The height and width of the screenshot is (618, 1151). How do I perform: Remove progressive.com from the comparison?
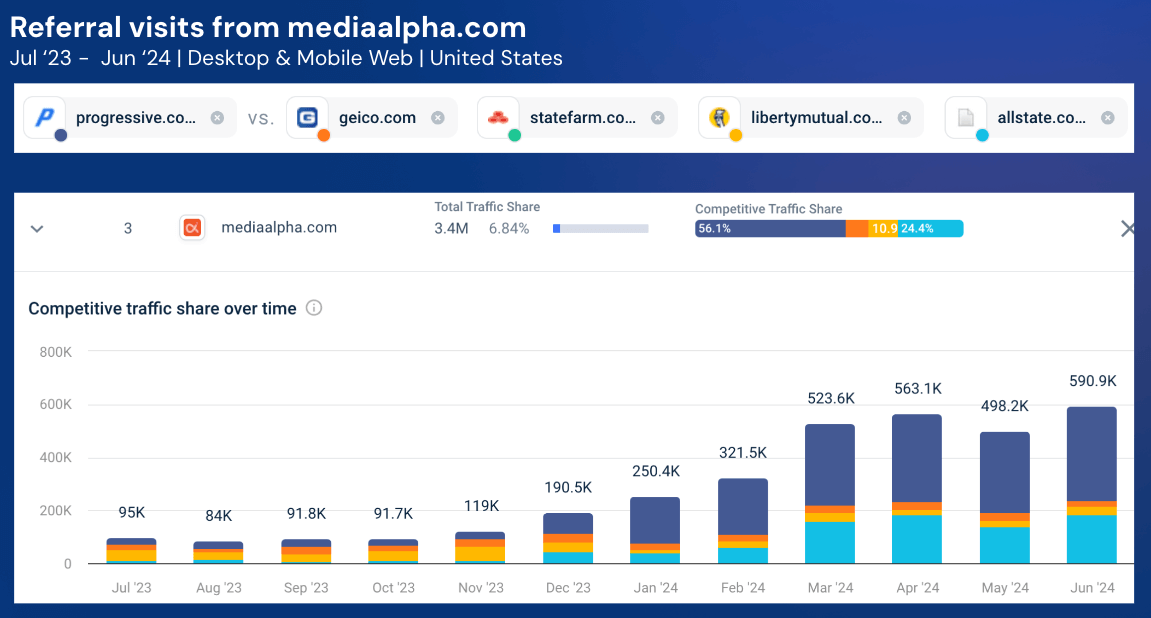click(217, 117)
